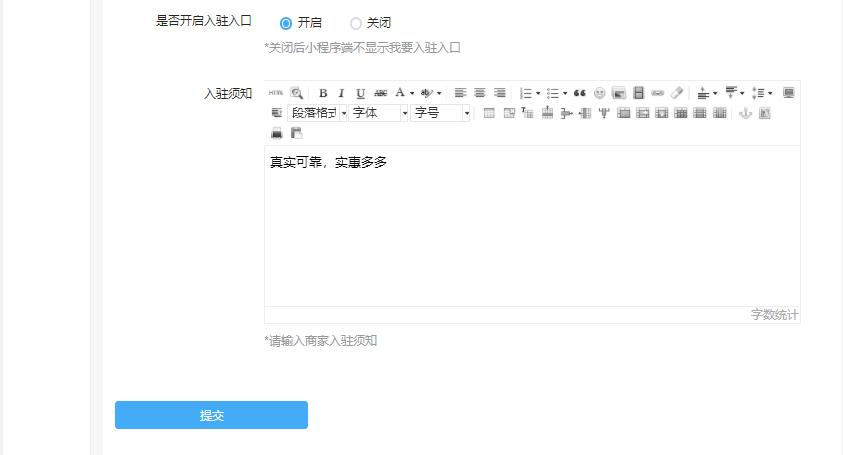Delete the table column
Viewport: 843px width, 455px height.
[x=604, y=113]
